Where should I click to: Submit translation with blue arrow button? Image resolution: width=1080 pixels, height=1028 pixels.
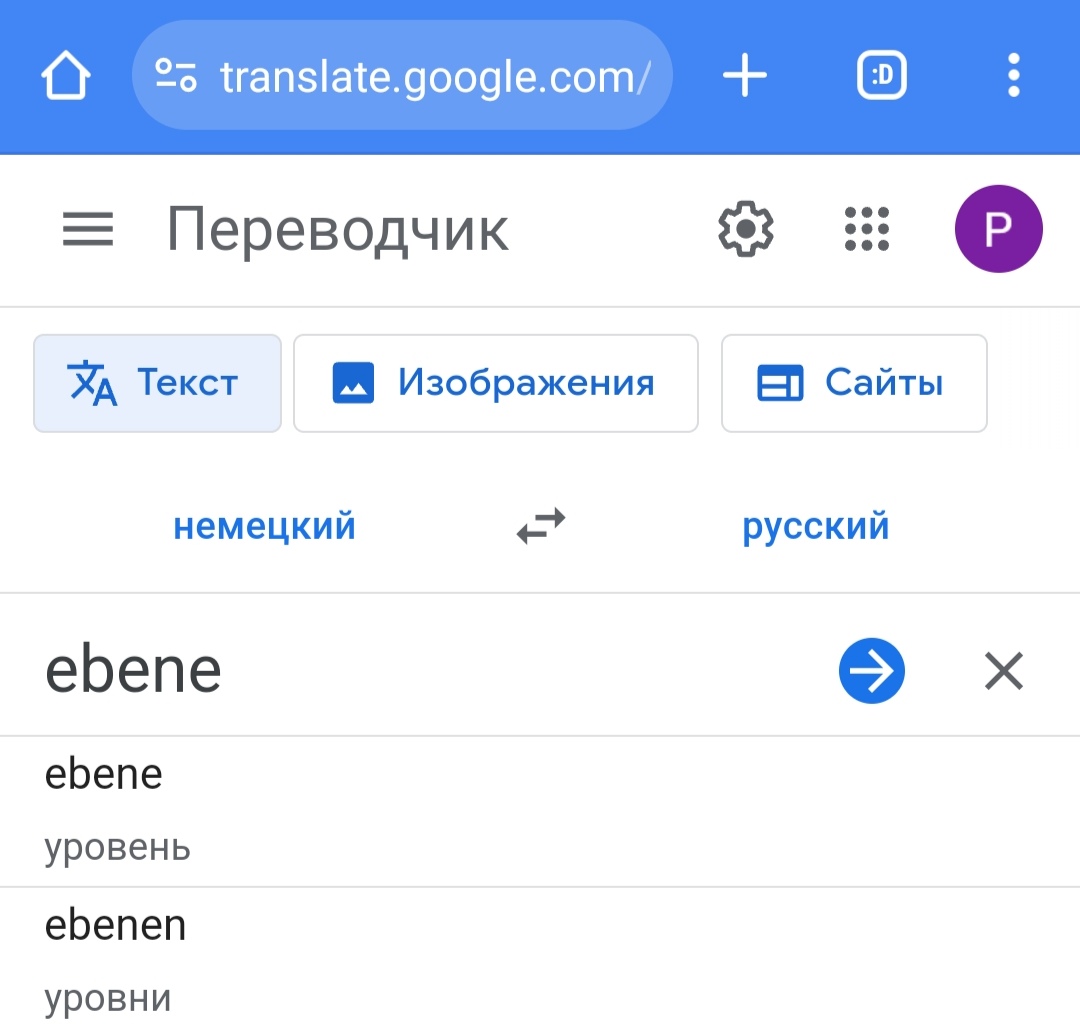click(x=871, y=672)
